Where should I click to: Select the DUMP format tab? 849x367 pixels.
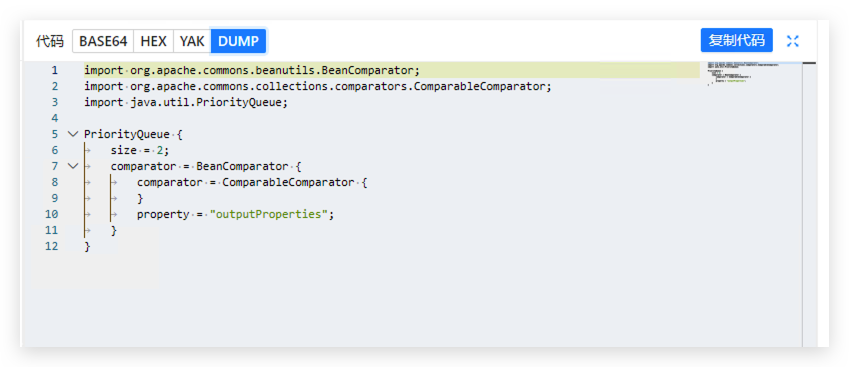point(238,41)
